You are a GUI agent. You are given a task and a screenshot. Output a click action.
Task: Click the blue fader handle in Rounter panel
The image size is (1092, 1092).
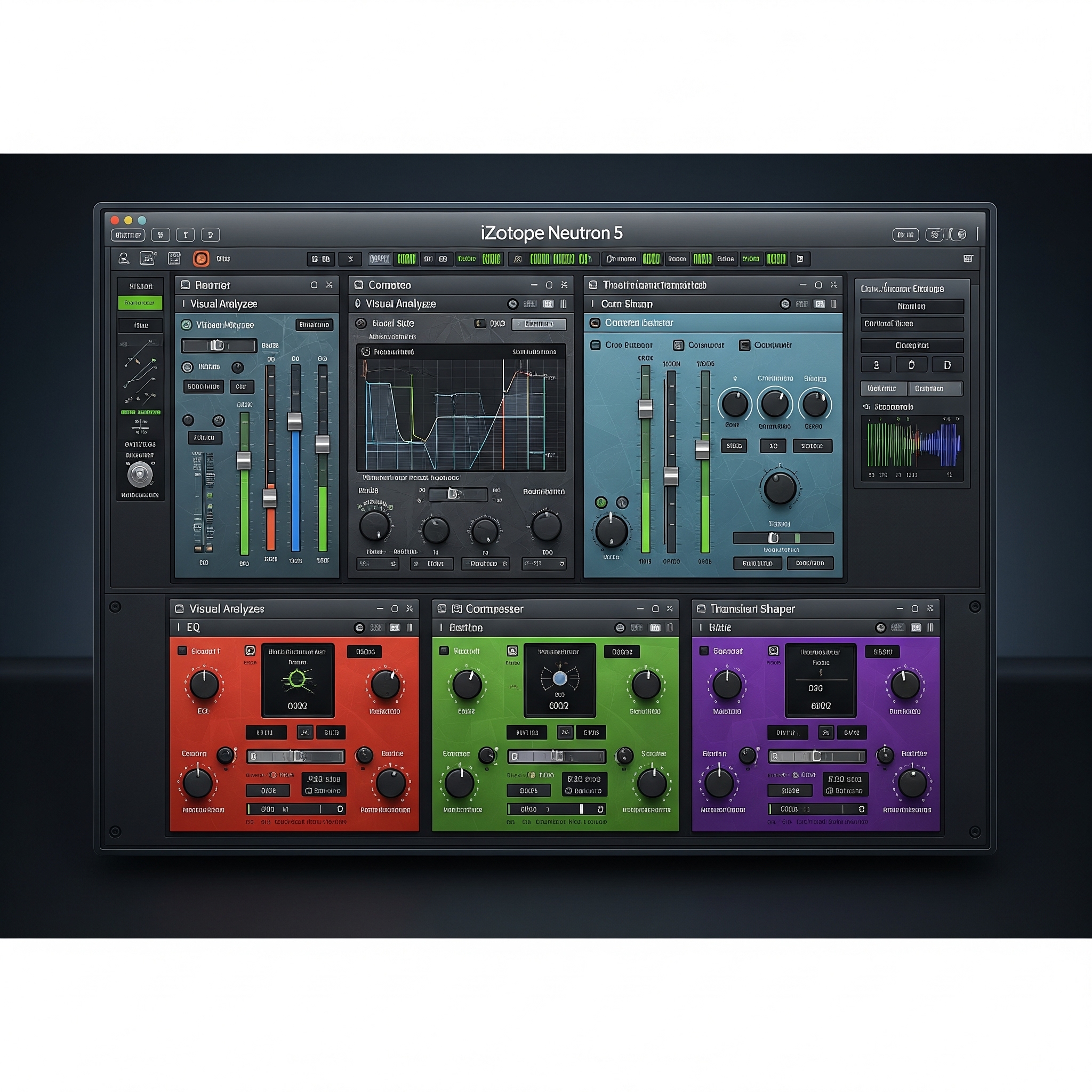(x=294, y=422)
